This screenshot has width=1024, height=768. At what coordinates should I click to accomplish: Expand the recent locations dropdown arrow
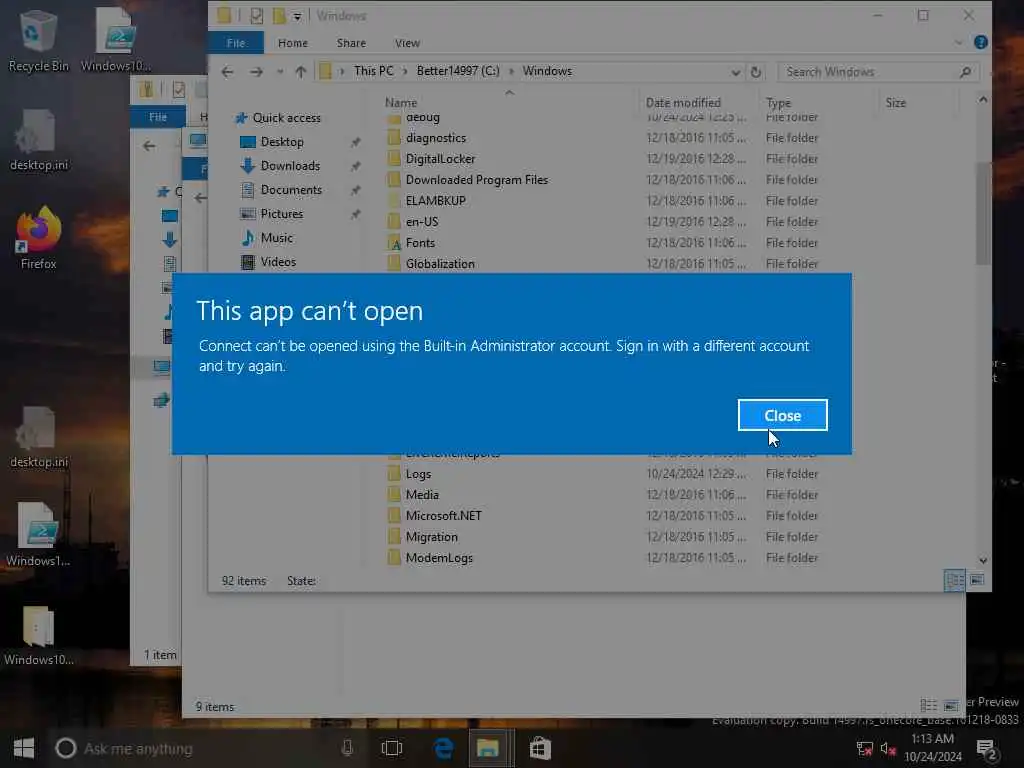pyautogui.click(x=280, y=72)
